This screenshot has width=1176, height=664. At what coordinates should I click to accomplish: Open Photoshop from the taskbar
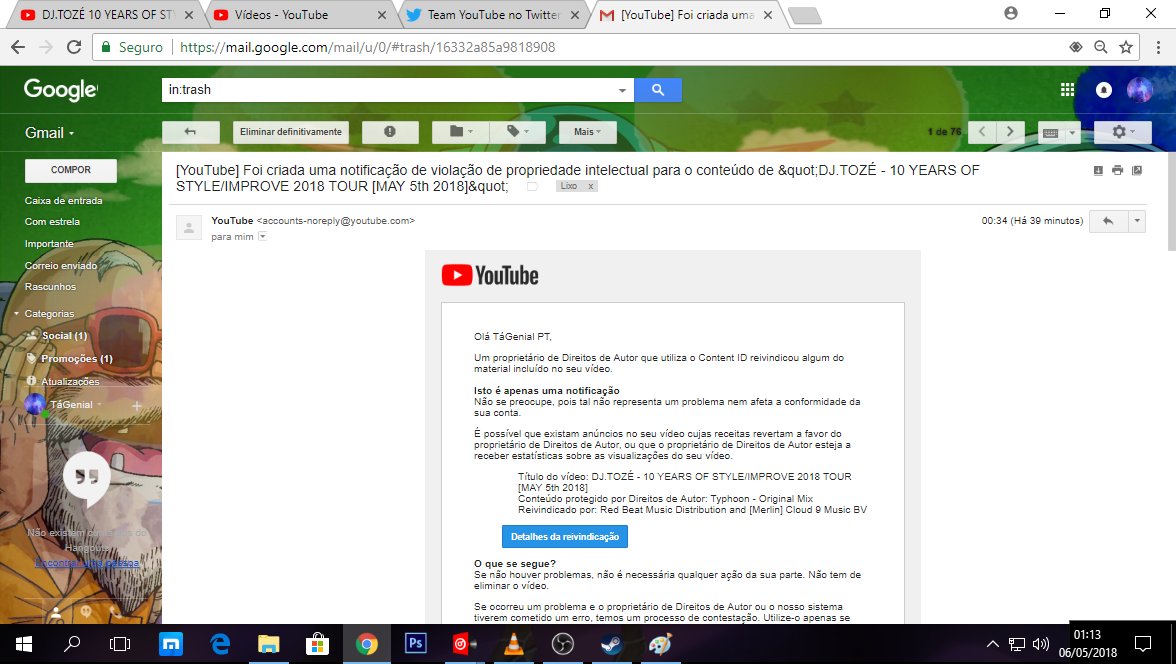pyautogui.click(x=416, y=644)
